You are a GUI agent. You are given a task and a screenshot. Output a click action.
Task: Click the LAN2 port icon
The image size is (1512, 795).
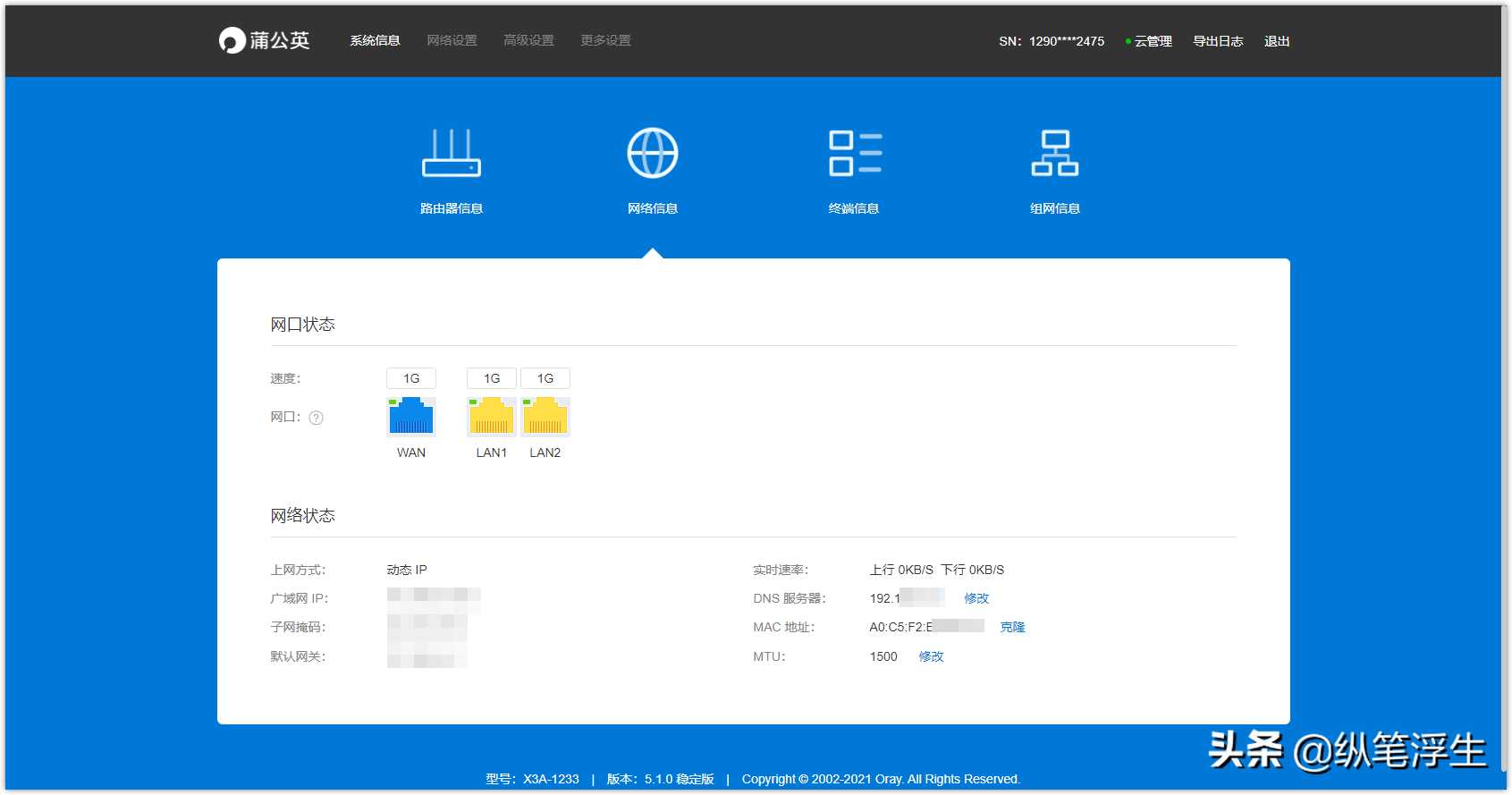545,417
